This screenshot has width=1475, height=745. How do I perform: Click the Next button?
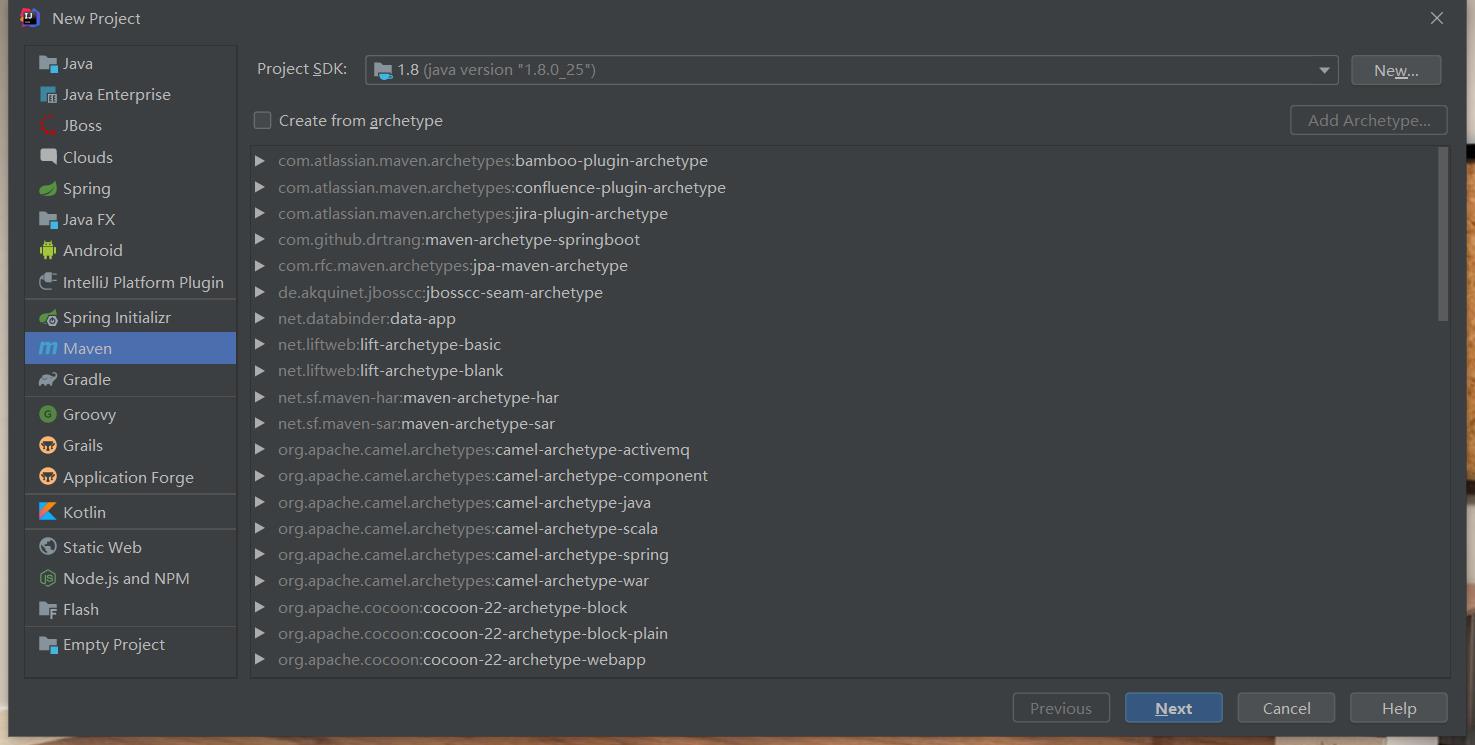pyautogui.click(x=1173, y=708)
